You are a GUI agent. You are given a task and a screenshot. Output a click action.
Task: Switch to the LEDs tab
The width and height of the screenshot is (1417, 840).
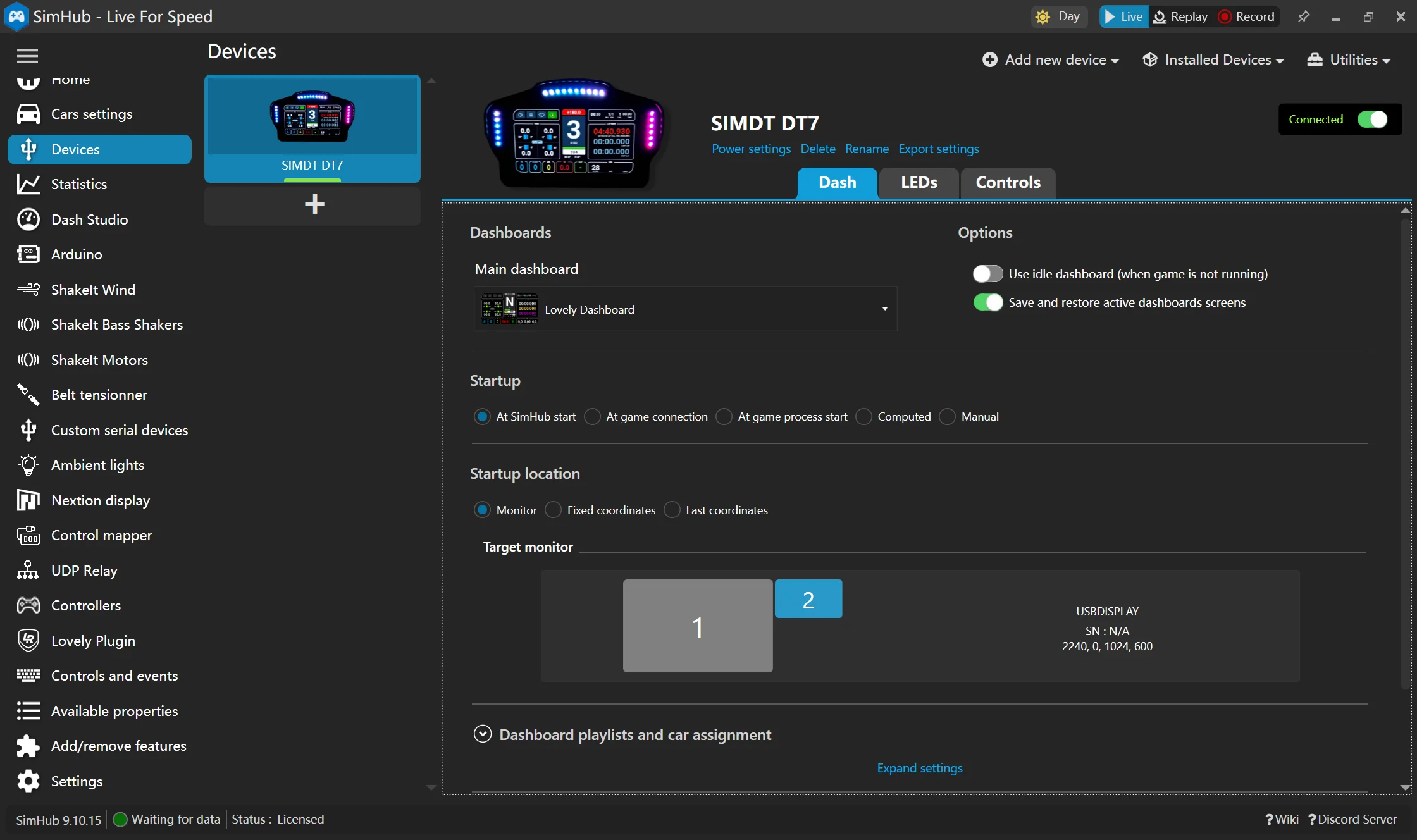click(x=919, y=183)
